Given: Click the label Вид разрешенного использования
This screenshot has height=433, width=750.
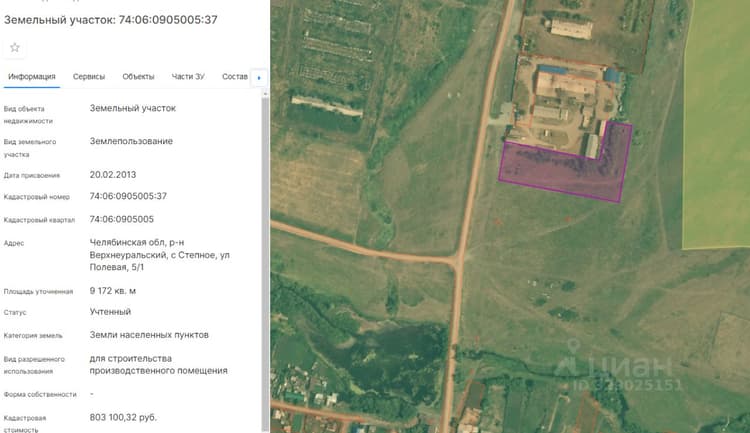Looking at the screenshot, I should 34,365.
